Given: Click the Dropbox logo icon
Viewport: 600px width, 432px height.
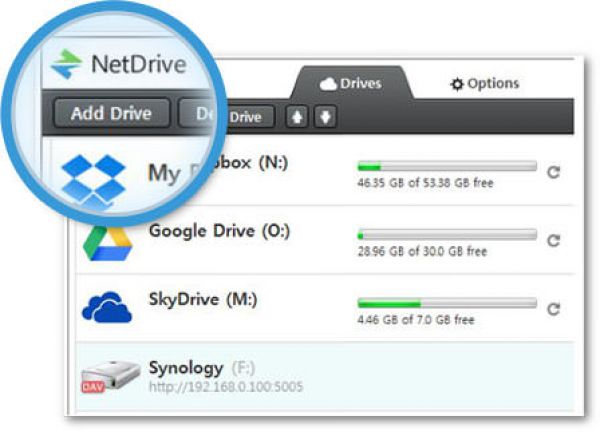Looking at the screenshot, I should pos(94,181).
